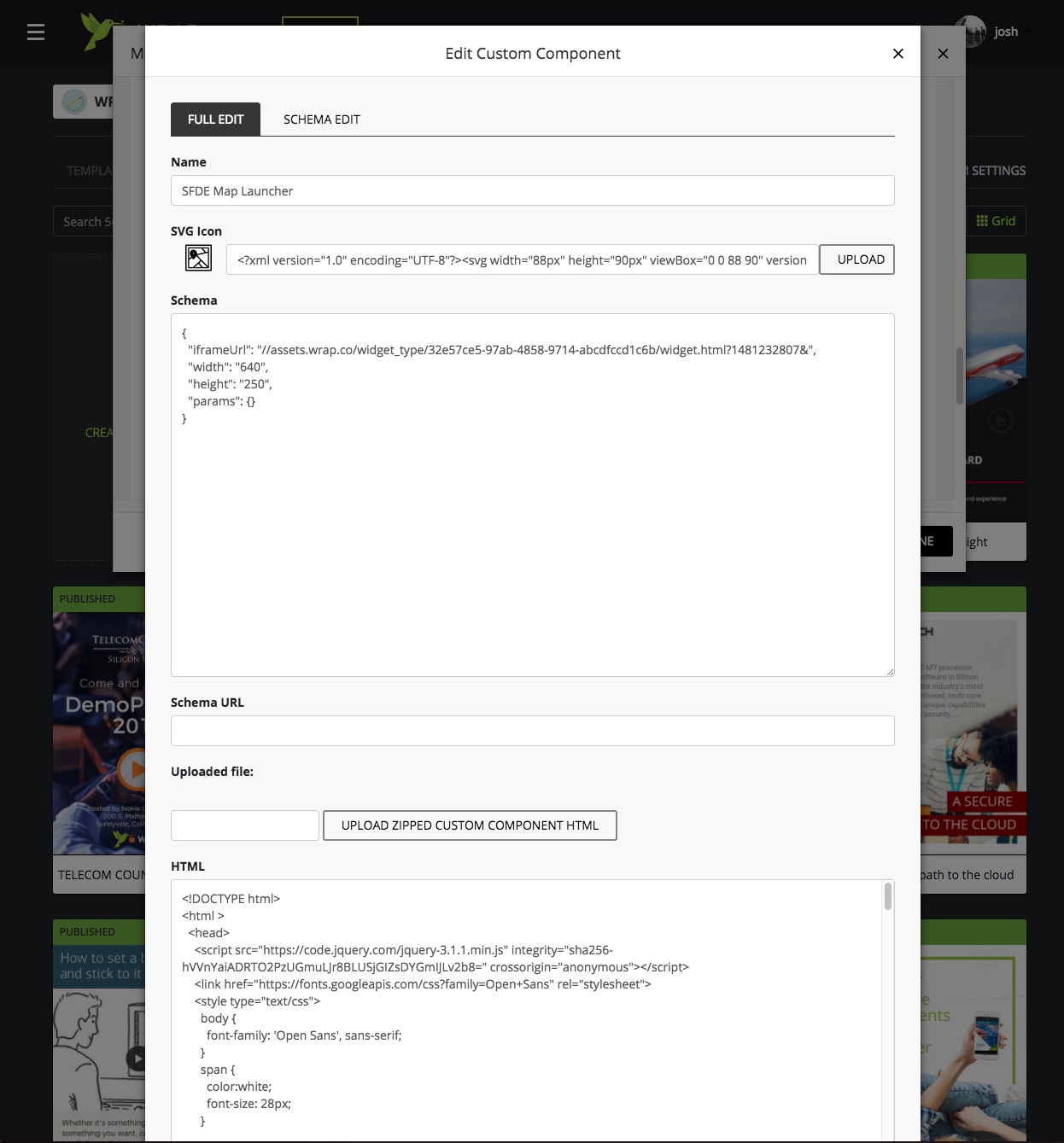Click the Schema URL input field

pyautogui.click(x=532, y=731)
